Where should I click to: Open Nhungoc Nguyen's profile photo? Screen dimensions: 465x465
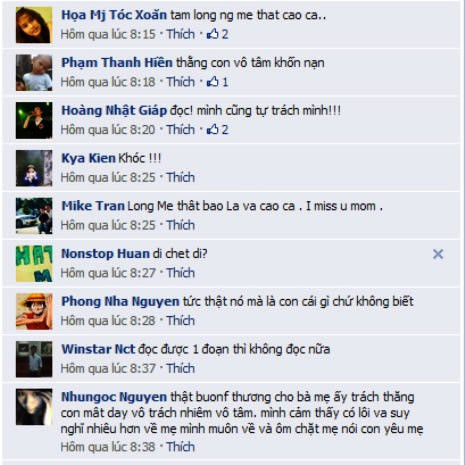click(x=34, y=407)
